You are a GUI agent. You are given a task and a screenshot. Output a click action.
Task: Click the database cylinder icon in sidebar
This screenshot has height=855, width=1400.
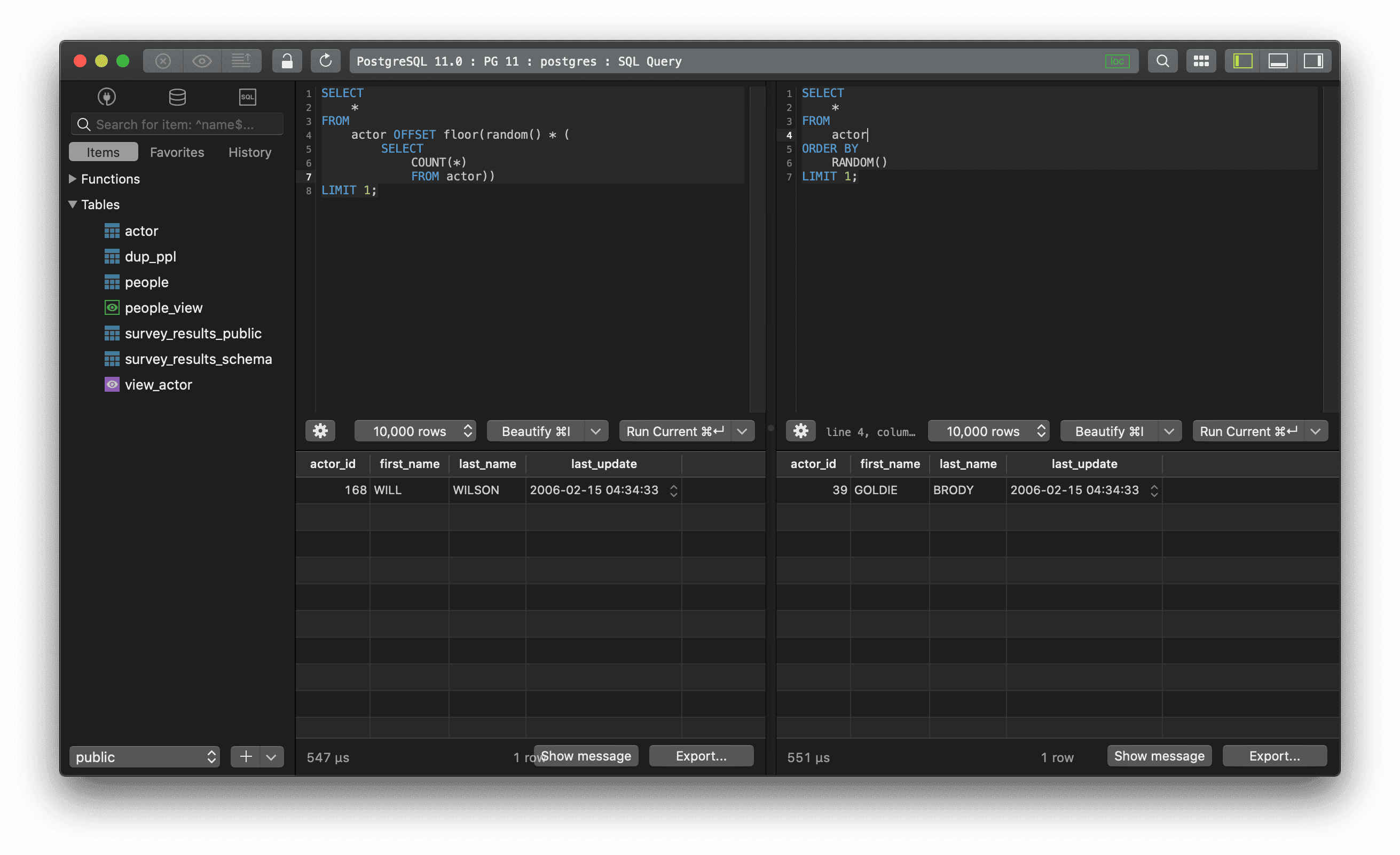(x=177, y=97)
